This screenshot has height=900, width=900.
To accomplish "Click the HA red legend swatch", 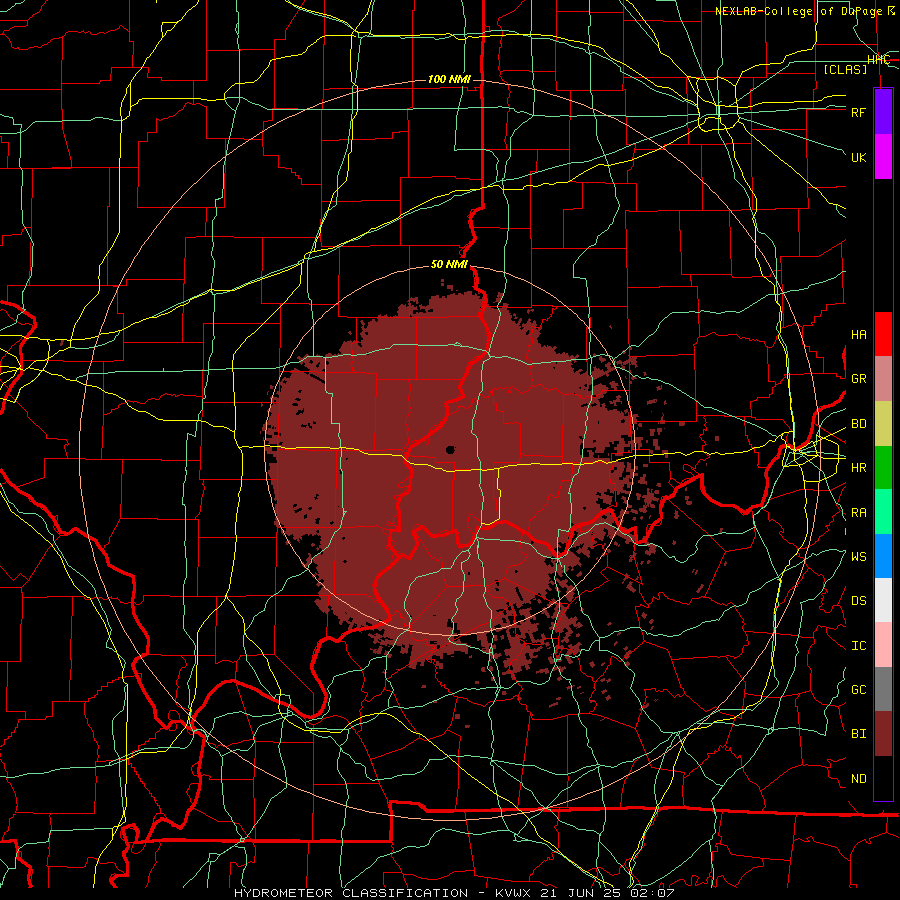I will click(x=883, y=334).
